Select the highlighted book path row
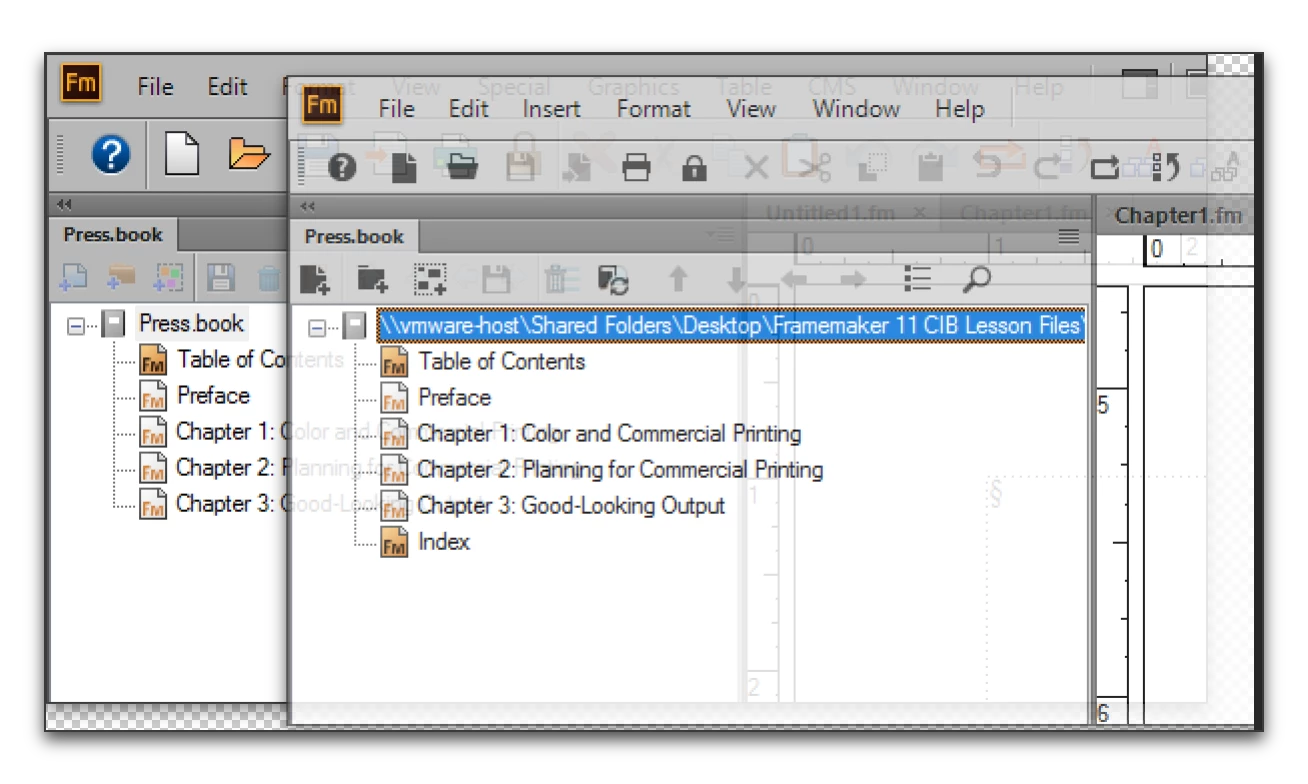Viewport: 1308px width, 784px height. coord(730,326)
